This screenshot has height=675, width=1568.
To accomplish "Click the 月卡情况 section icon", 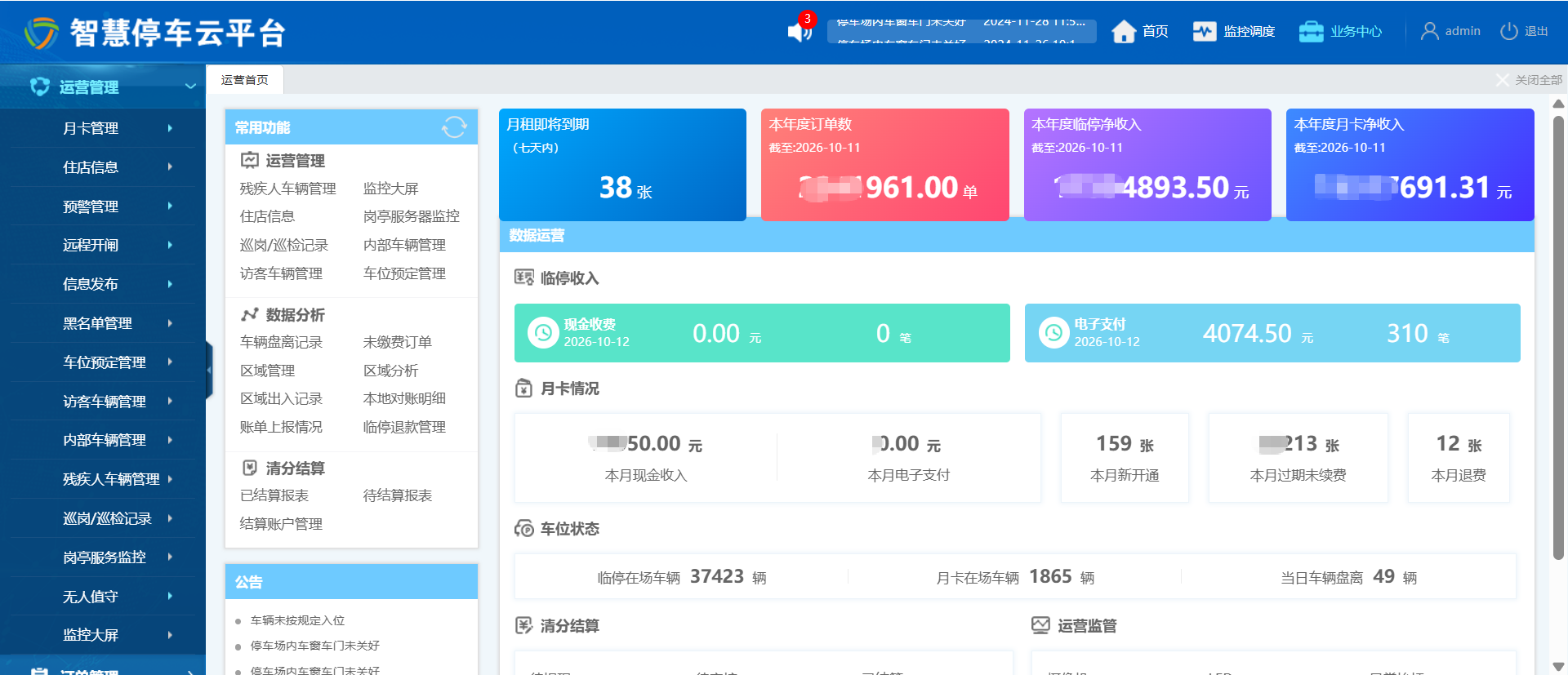I will (x=523, y=388).
